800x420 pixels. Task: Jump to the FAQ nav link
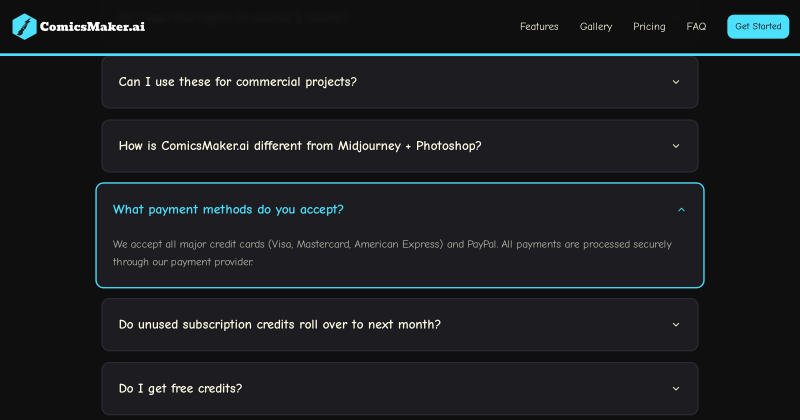click(696, 27)
